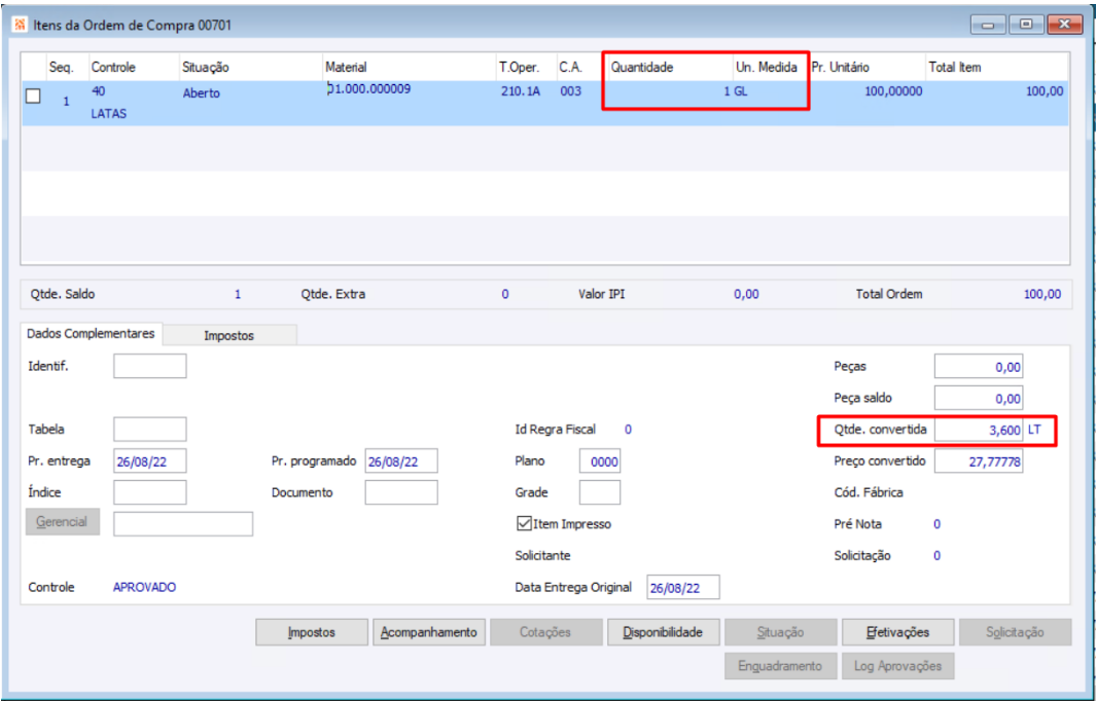This screenshot has width=1096, height=701.
Task: Click the Pr. programado date field
Action: (x=401, y=461)
